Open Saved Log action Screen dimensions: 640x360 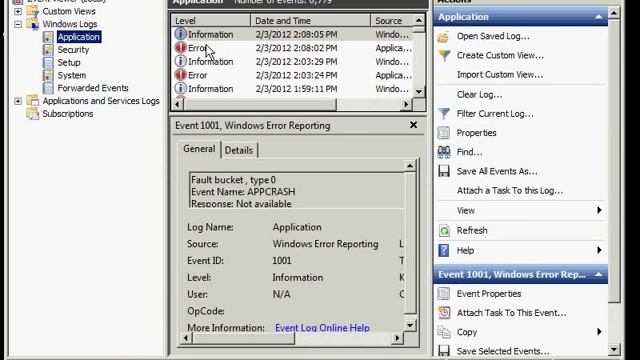(493, 36)
